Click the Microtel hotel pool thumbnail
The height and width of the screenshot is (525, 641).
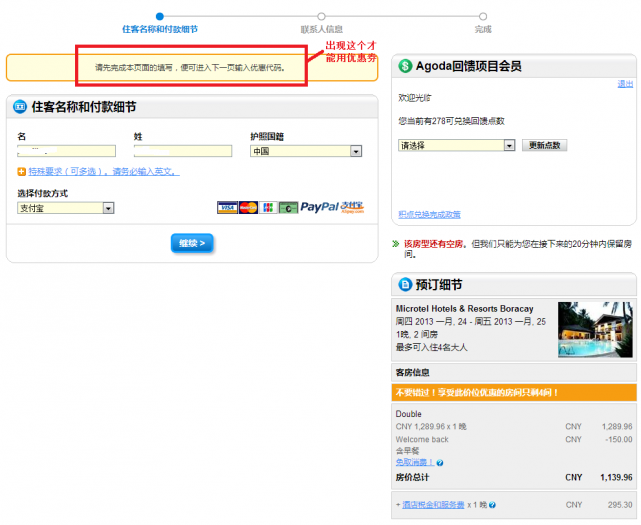[595, 330]
